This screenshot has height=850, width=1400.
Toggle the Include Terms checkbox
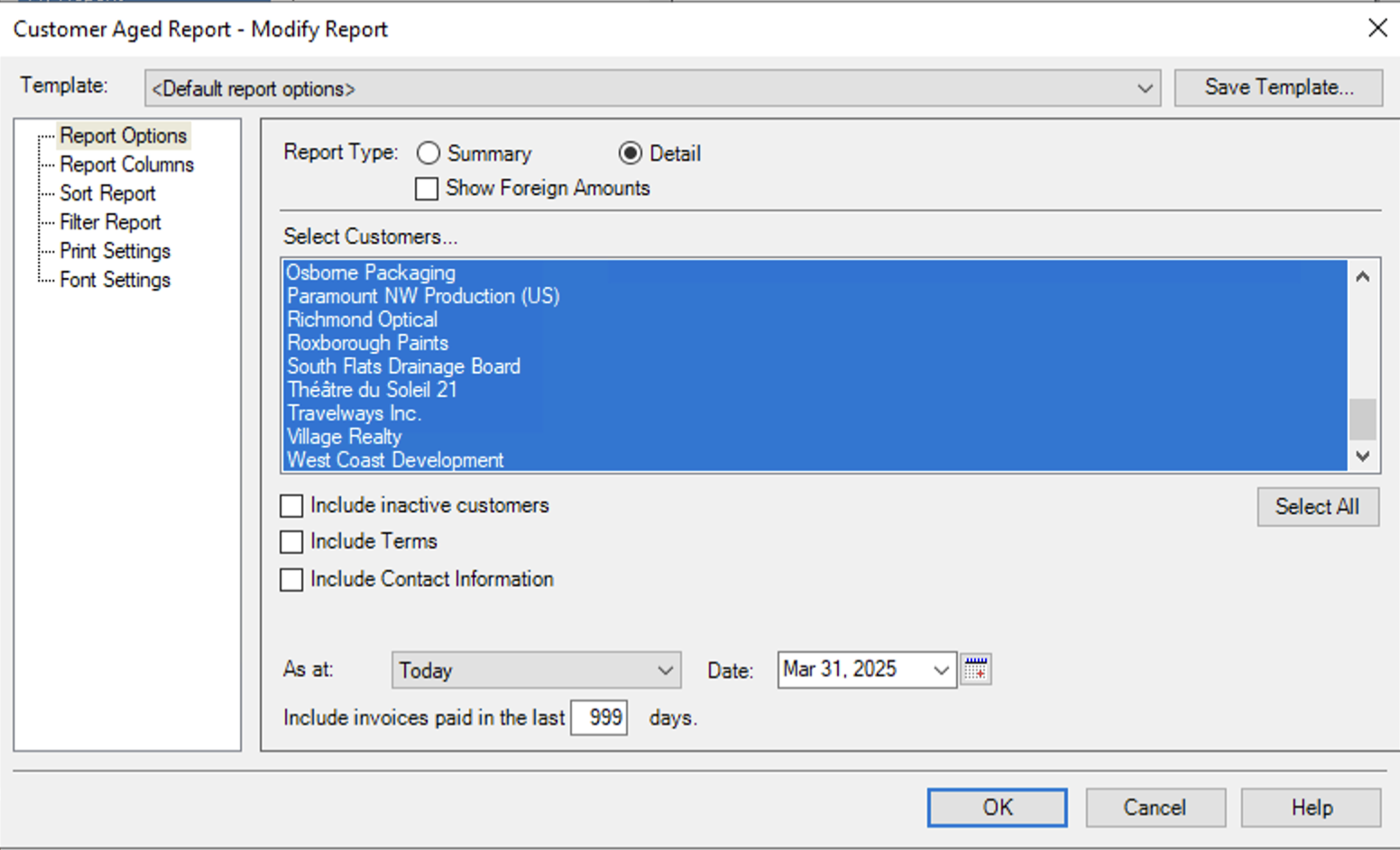[x=291, y=542]
